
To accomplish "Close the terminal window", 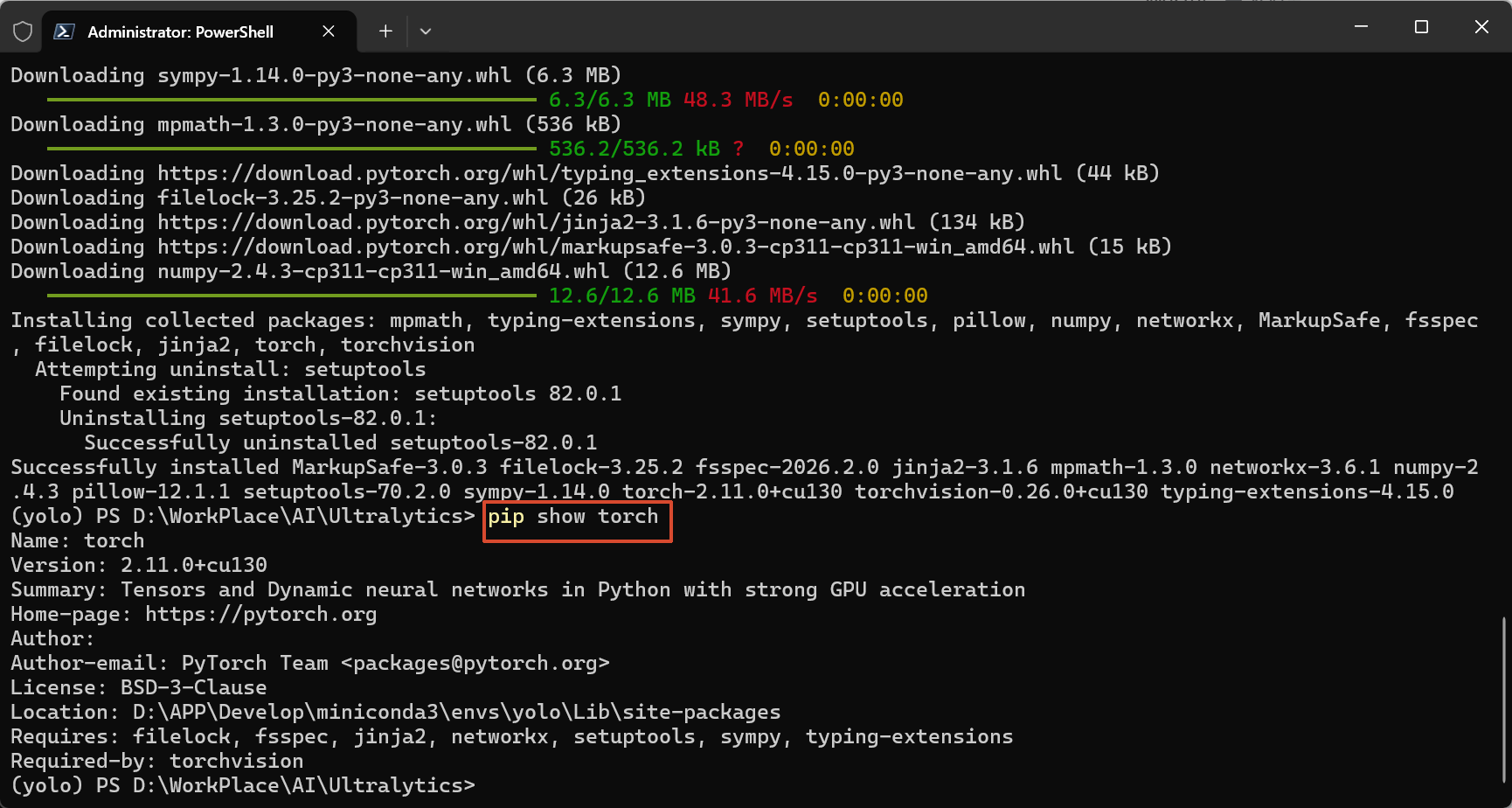I will [x=1481, y=27].
